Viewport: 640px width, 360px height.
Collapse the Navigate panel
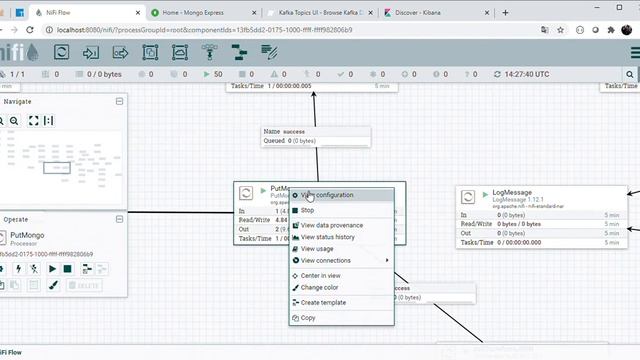point(119,101)
